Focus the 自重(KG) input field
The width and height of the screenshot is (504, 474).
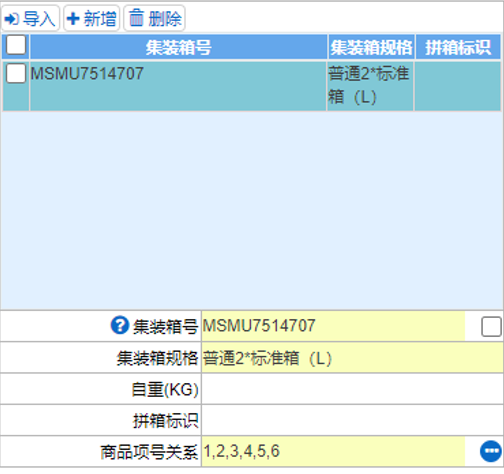tap(352, 389)
